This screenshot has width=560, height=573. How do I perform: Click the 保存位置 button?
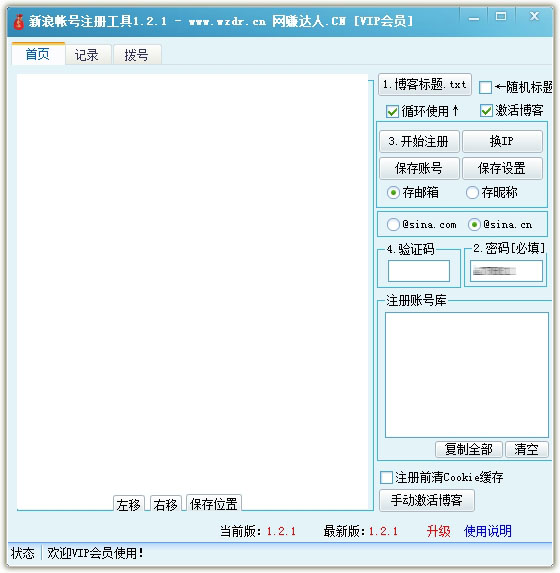point(214,504)
